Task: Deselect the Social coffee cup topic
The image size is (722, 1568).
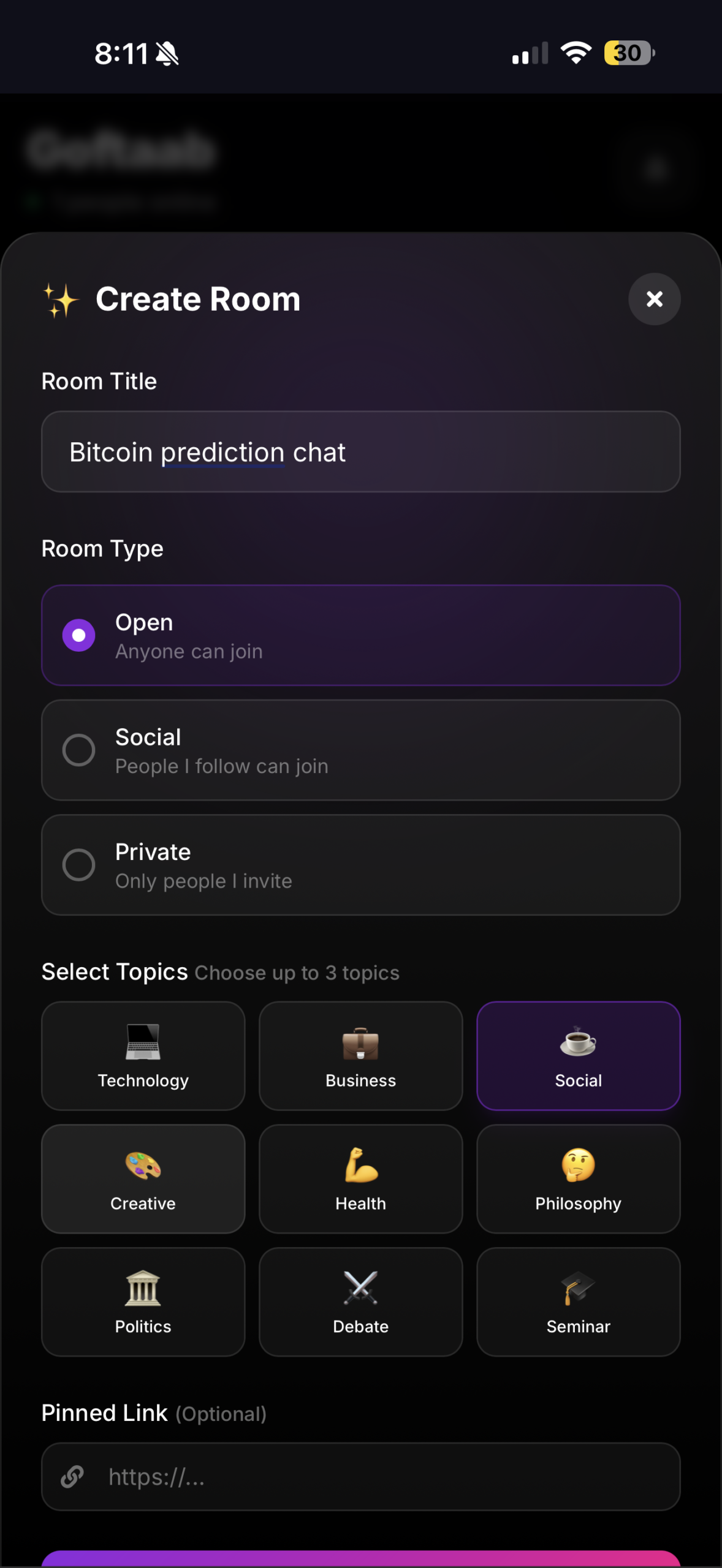Action: point(578,1055)
